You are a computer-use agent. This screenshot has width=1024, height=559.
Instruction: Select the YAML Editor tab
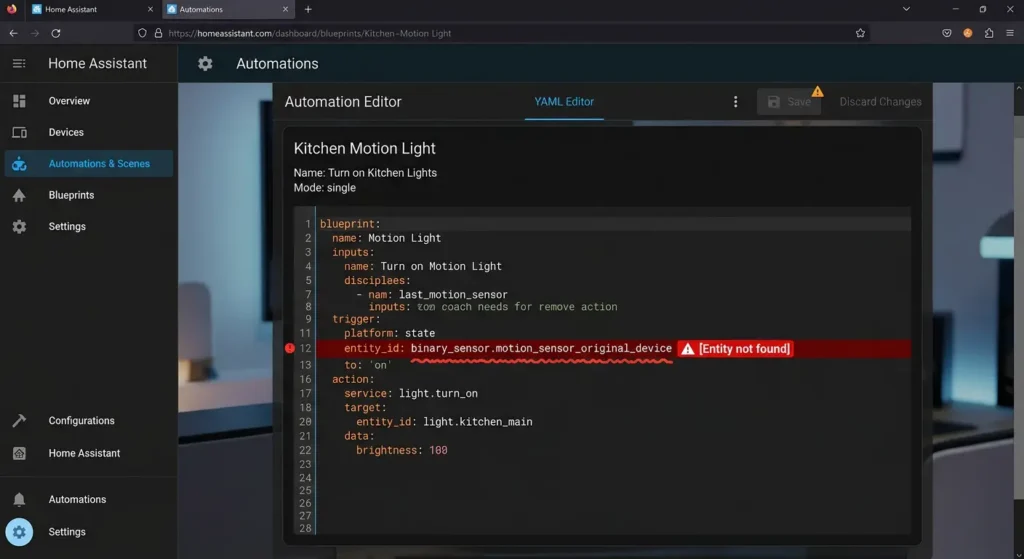pos(564,102)
